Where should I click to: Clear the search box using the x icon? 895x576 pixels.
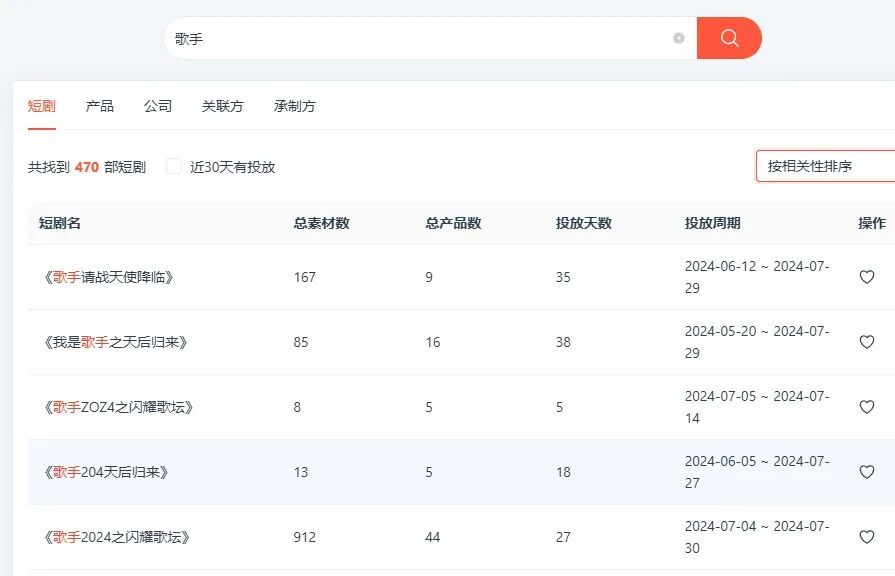(679, 37)
